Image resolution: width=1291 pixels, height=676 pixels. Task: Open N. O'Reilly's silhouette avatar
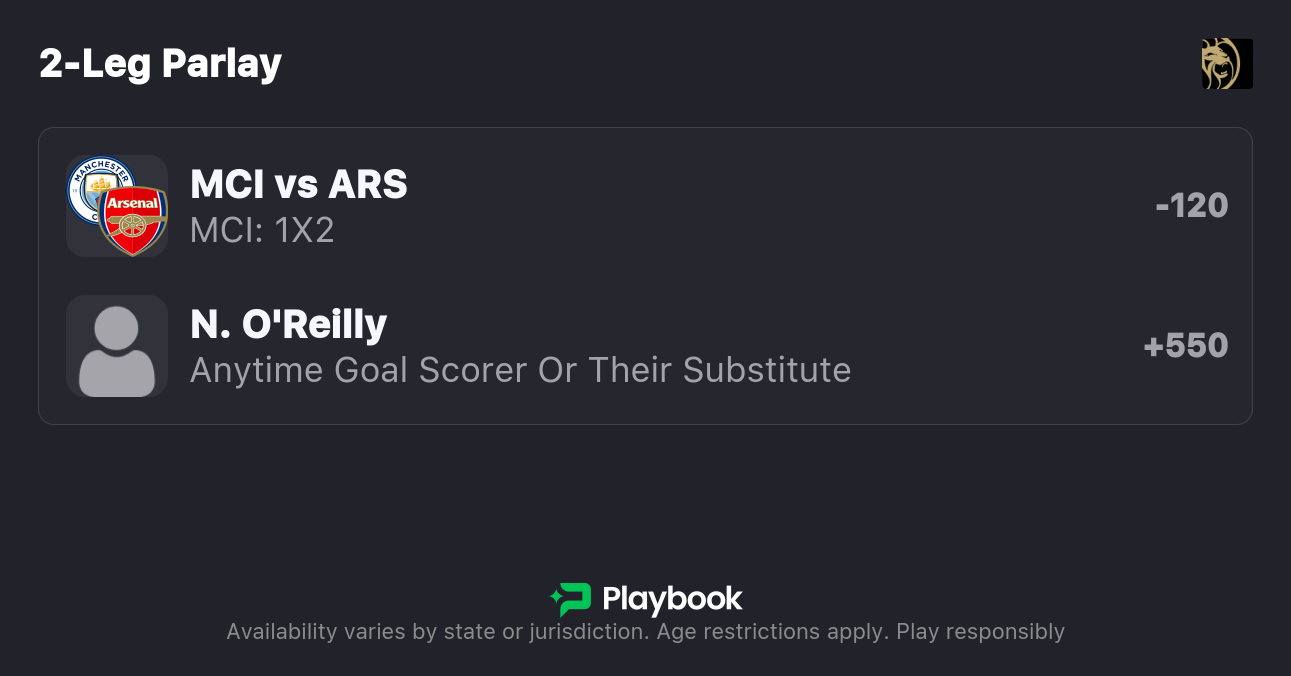(117, 346)
